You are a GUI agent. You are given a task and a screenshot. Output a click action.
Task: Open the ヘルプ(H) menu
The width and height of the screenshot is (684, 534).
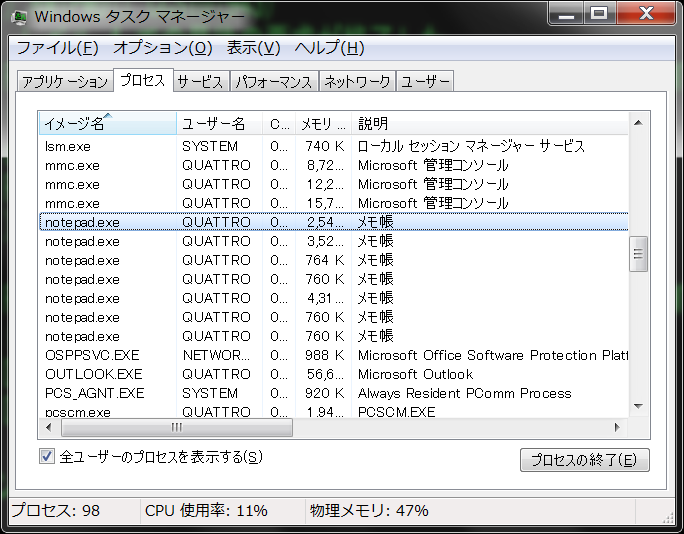point(329,48)
